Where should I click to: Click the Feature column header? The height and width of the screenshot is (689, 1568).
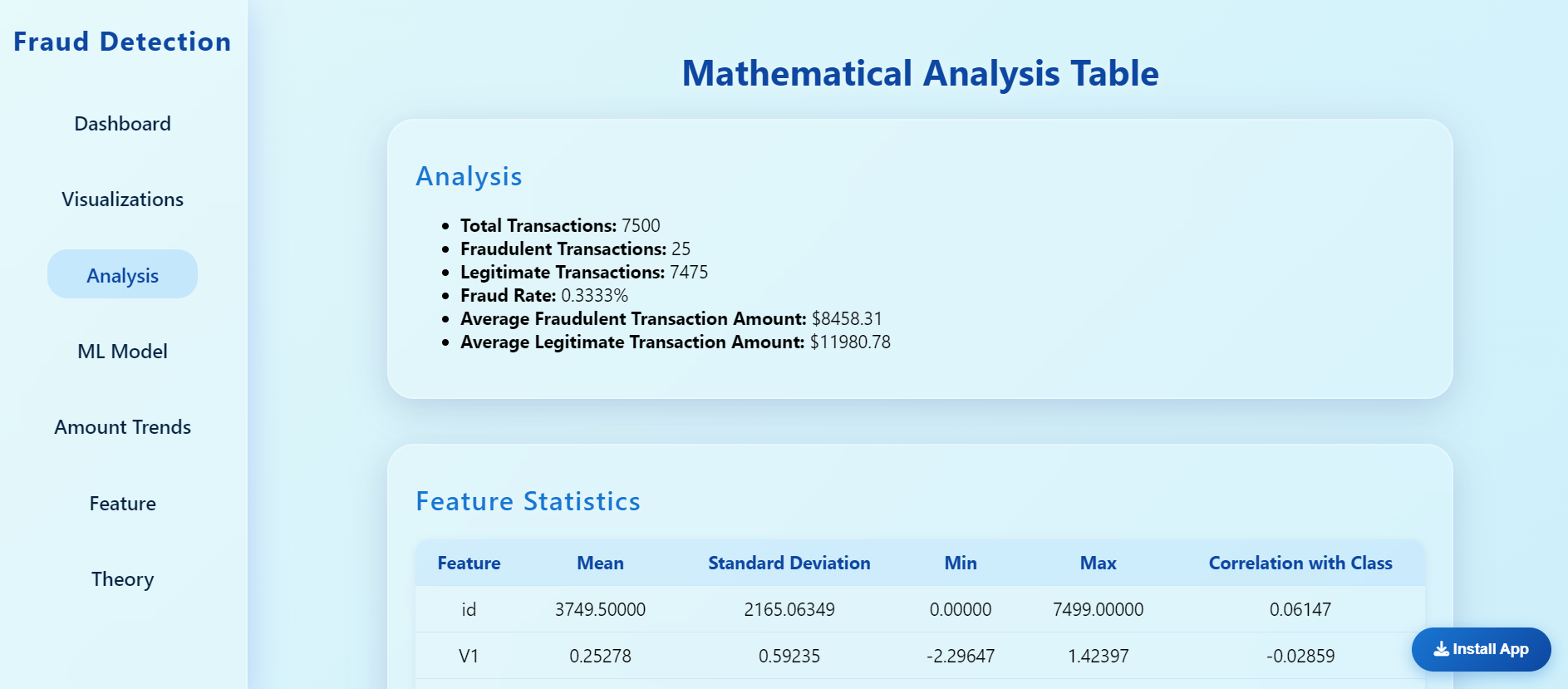pyautogui.click(x=469, y=563)
